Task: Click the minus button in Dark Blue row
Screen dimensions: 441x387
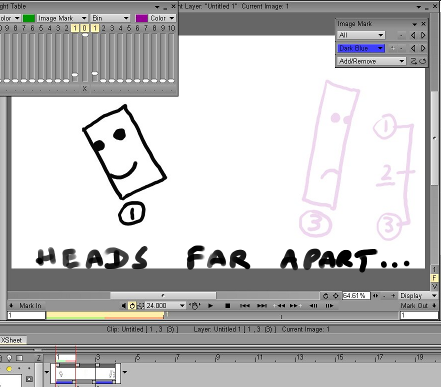Action: pyautogui.click(x=401, y=48)
